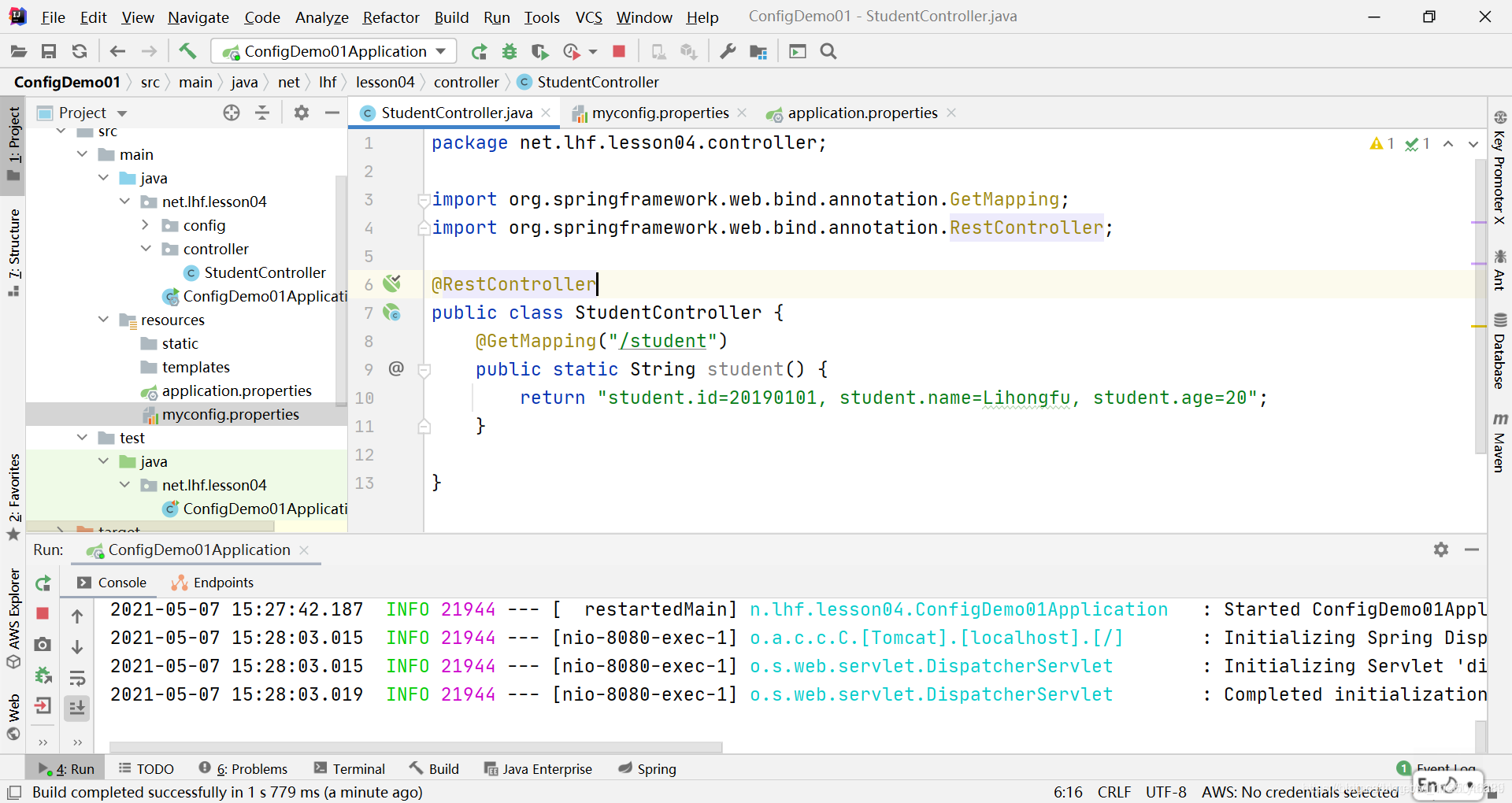
Task: Open Run panel gear settings
Action: (x=1441, y=550)
